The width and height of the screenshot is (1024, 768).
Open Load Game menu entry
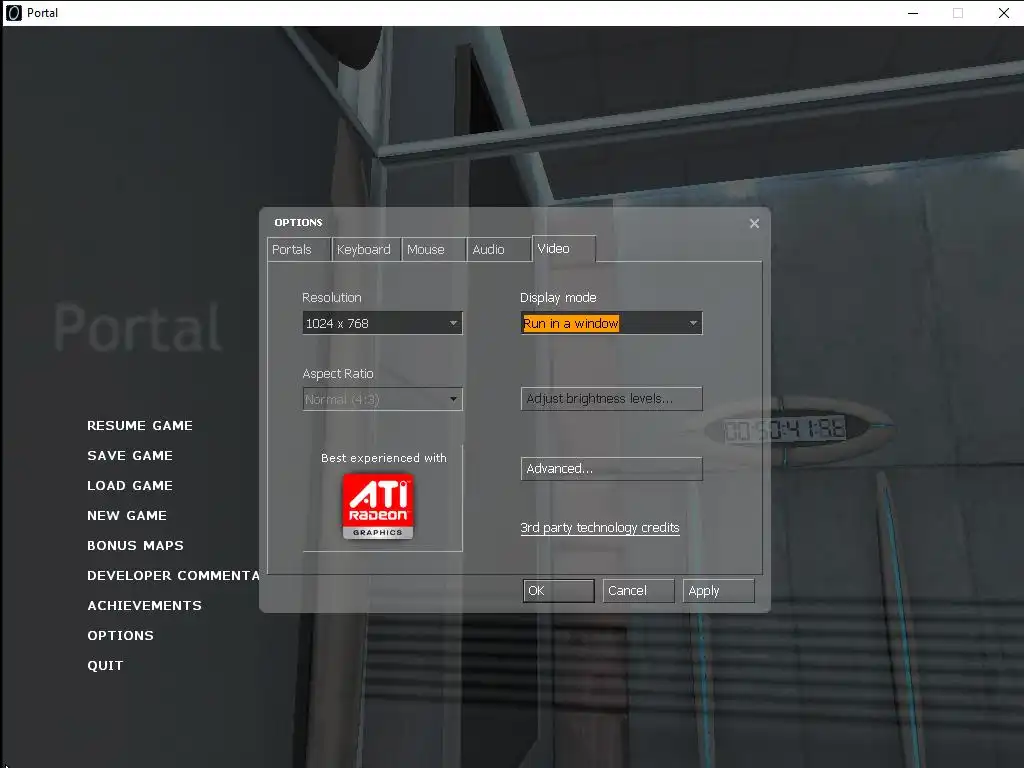click(x=130, y=486)
